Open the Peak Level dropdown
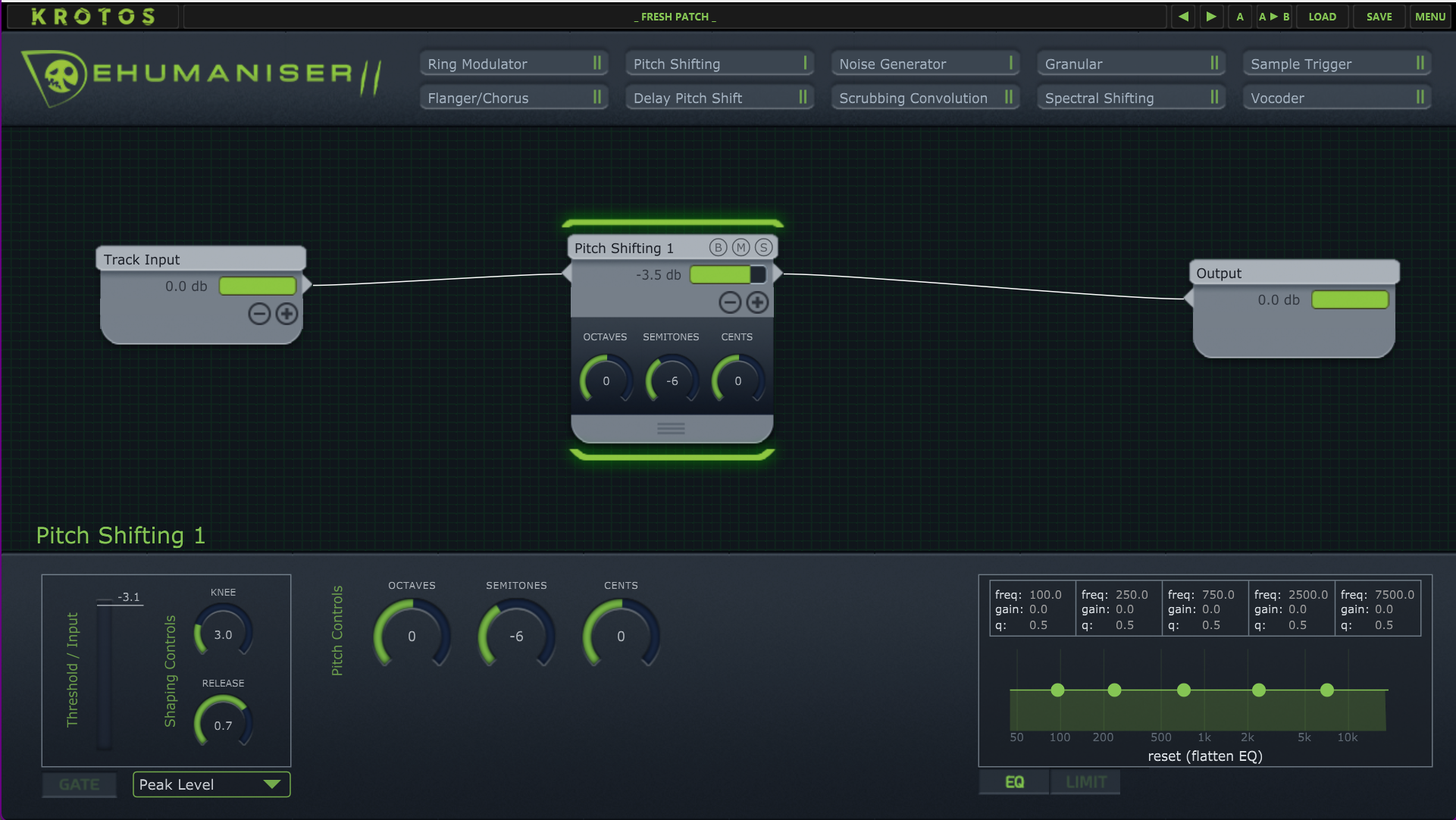This screenshot has height=820, width=1456. (x=211, y=784)
